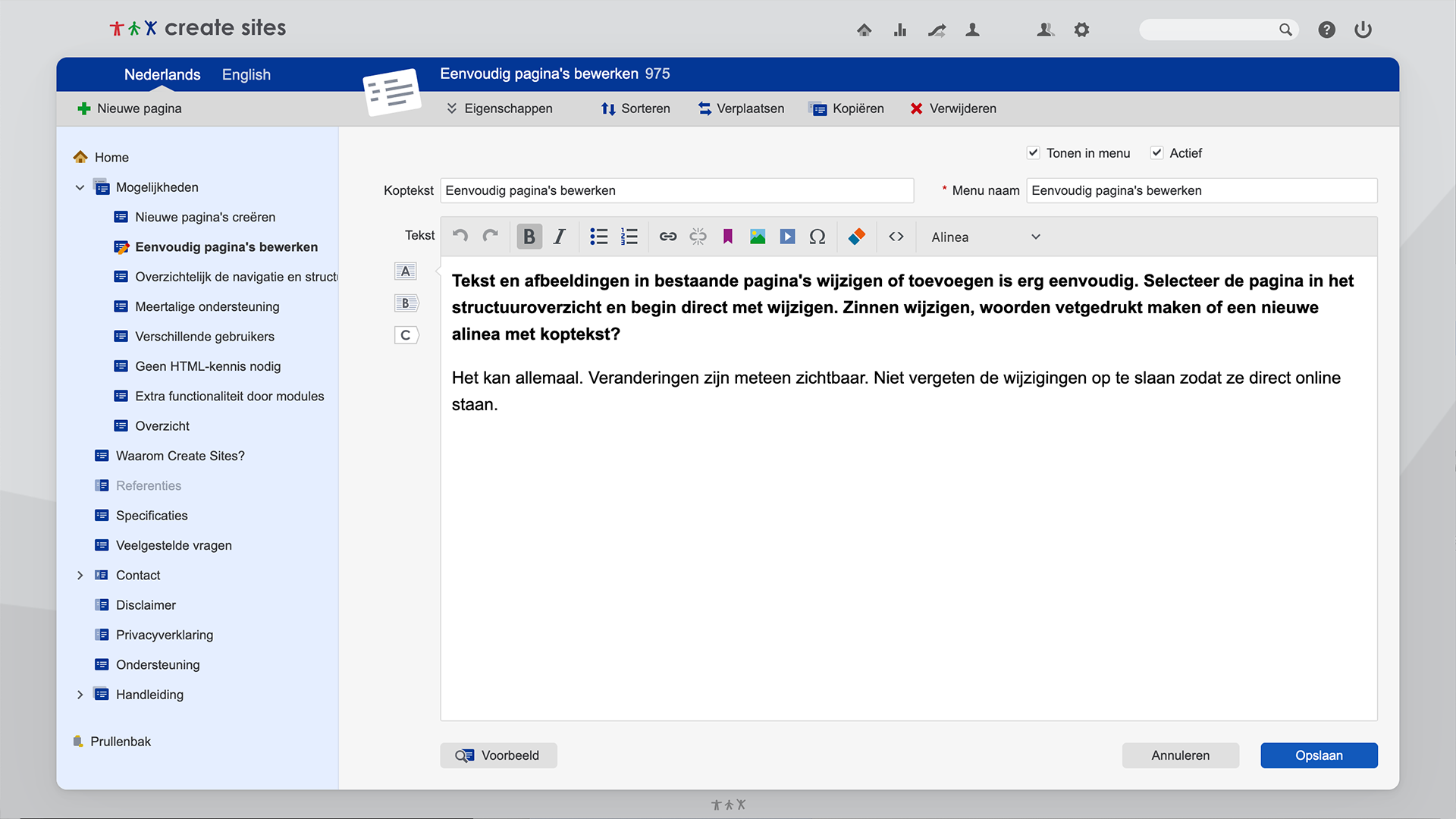Select Verschillende gebruikers page

[x=194, y=336]
